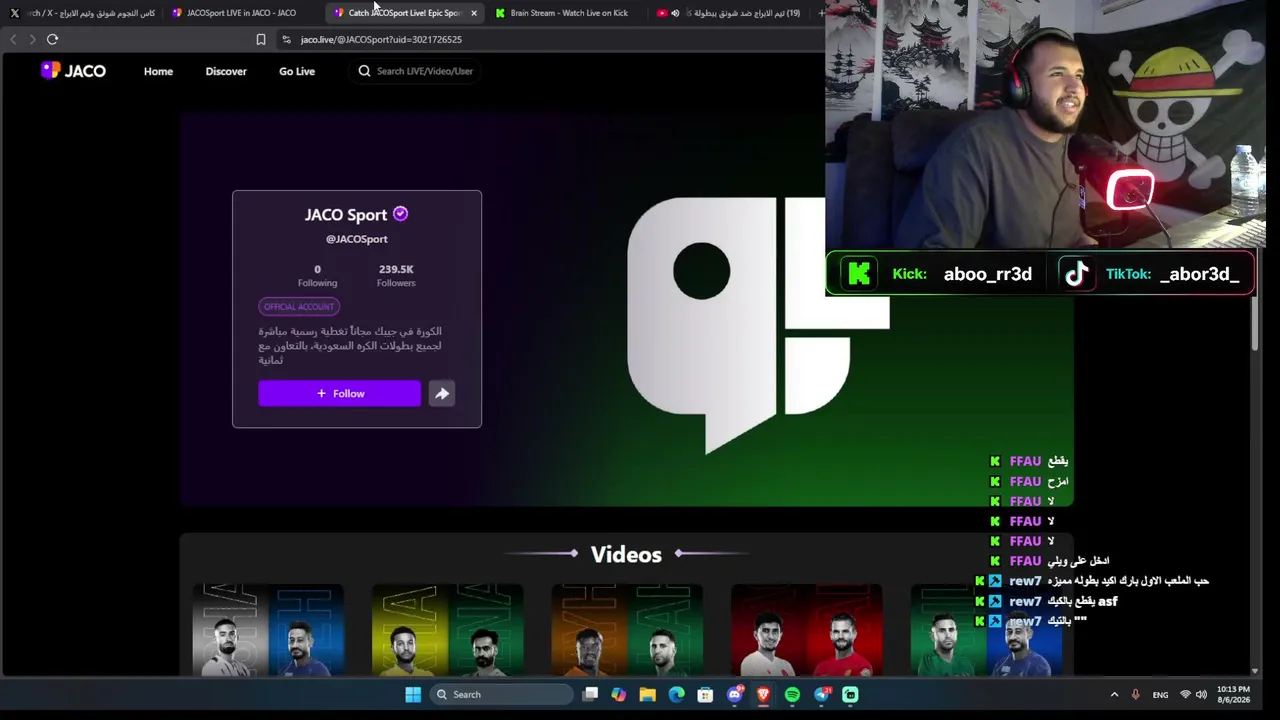Switch to Brave browser on the taskbar
1280x720 pixels.
click(x=763, y=695)
